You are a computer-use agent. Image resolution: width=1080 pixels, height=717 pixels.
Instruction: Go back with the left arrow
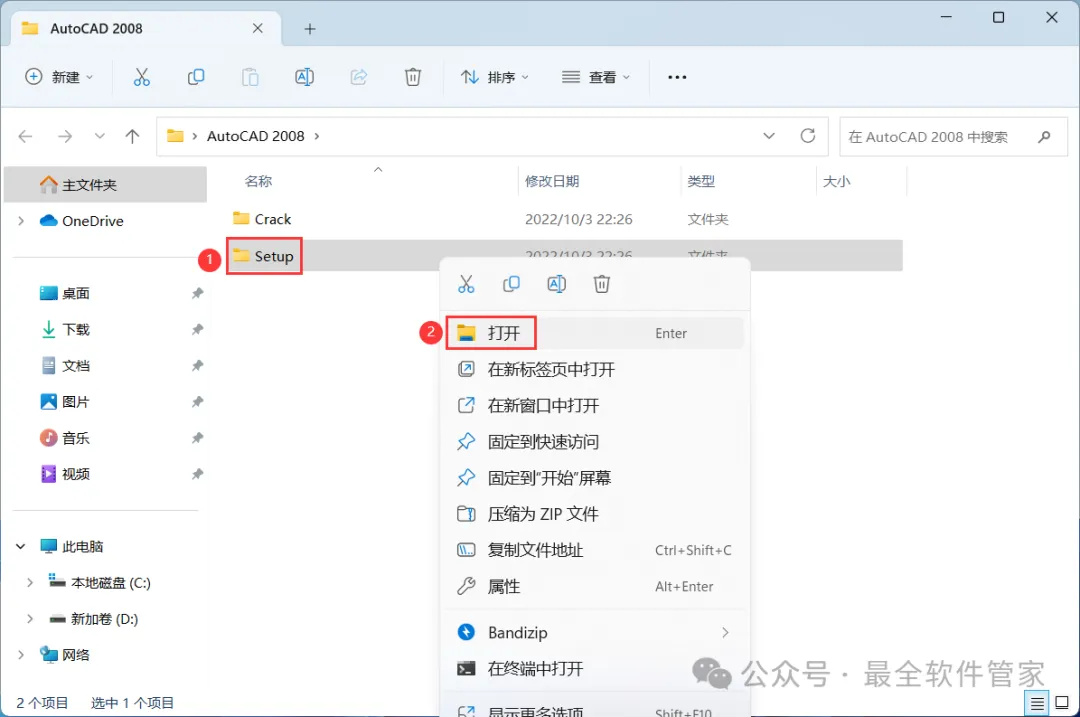25,136
